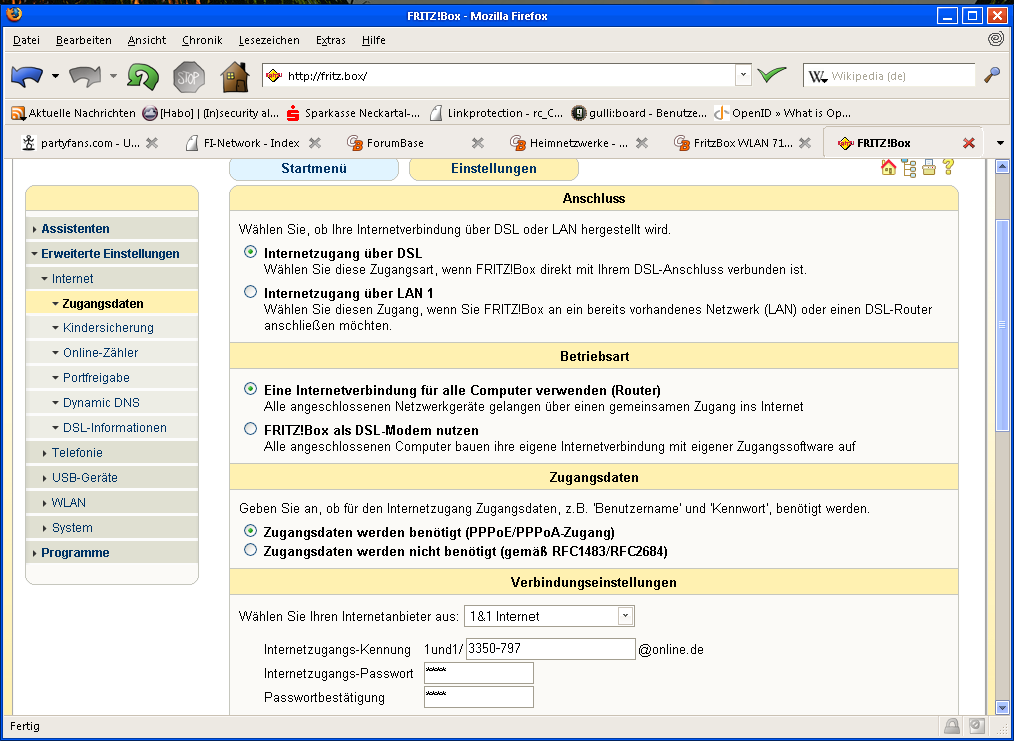Click the page vertical scrollbar thumb
The image size is (1014, 741).
1002,325
